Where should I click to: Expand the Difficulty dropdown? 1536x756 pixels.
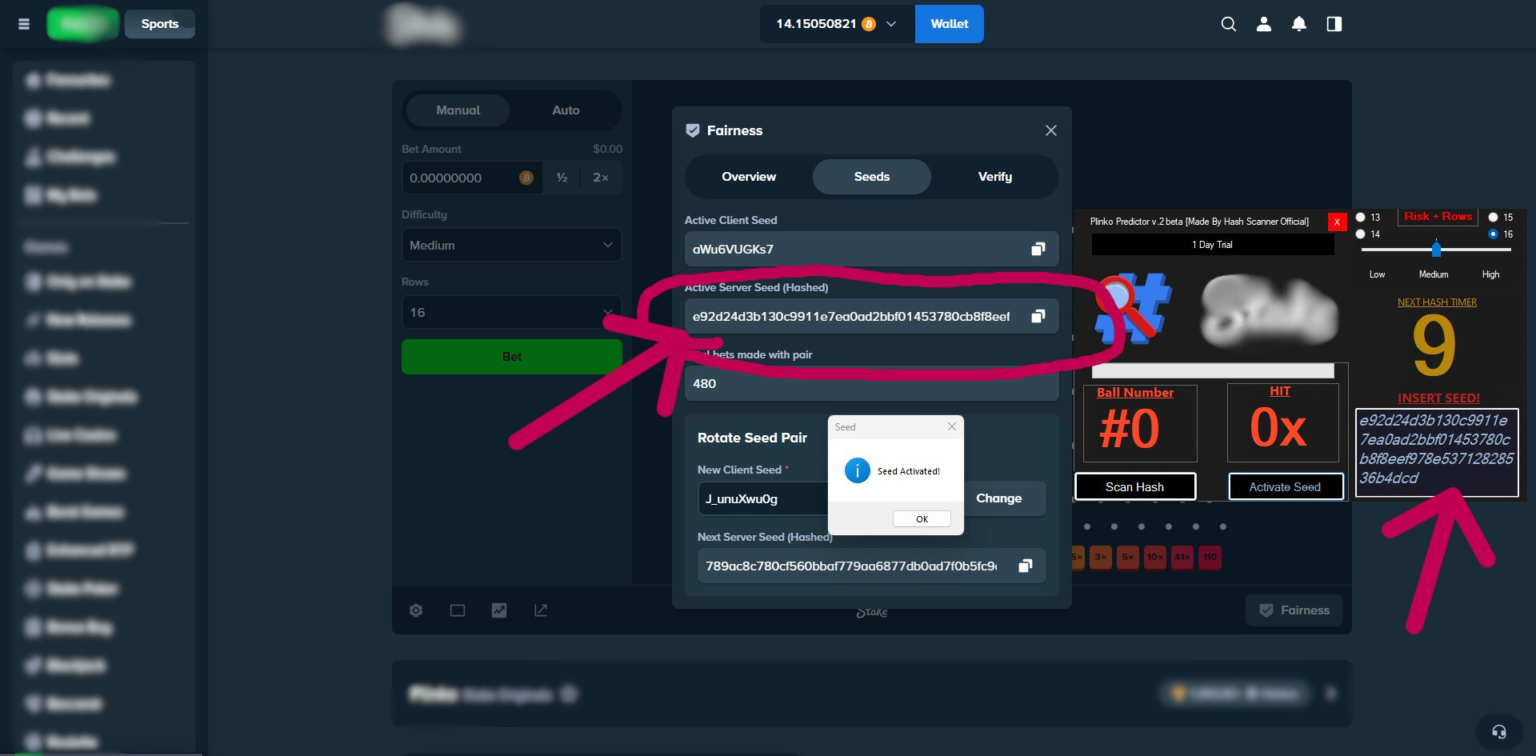pos(511,245)
